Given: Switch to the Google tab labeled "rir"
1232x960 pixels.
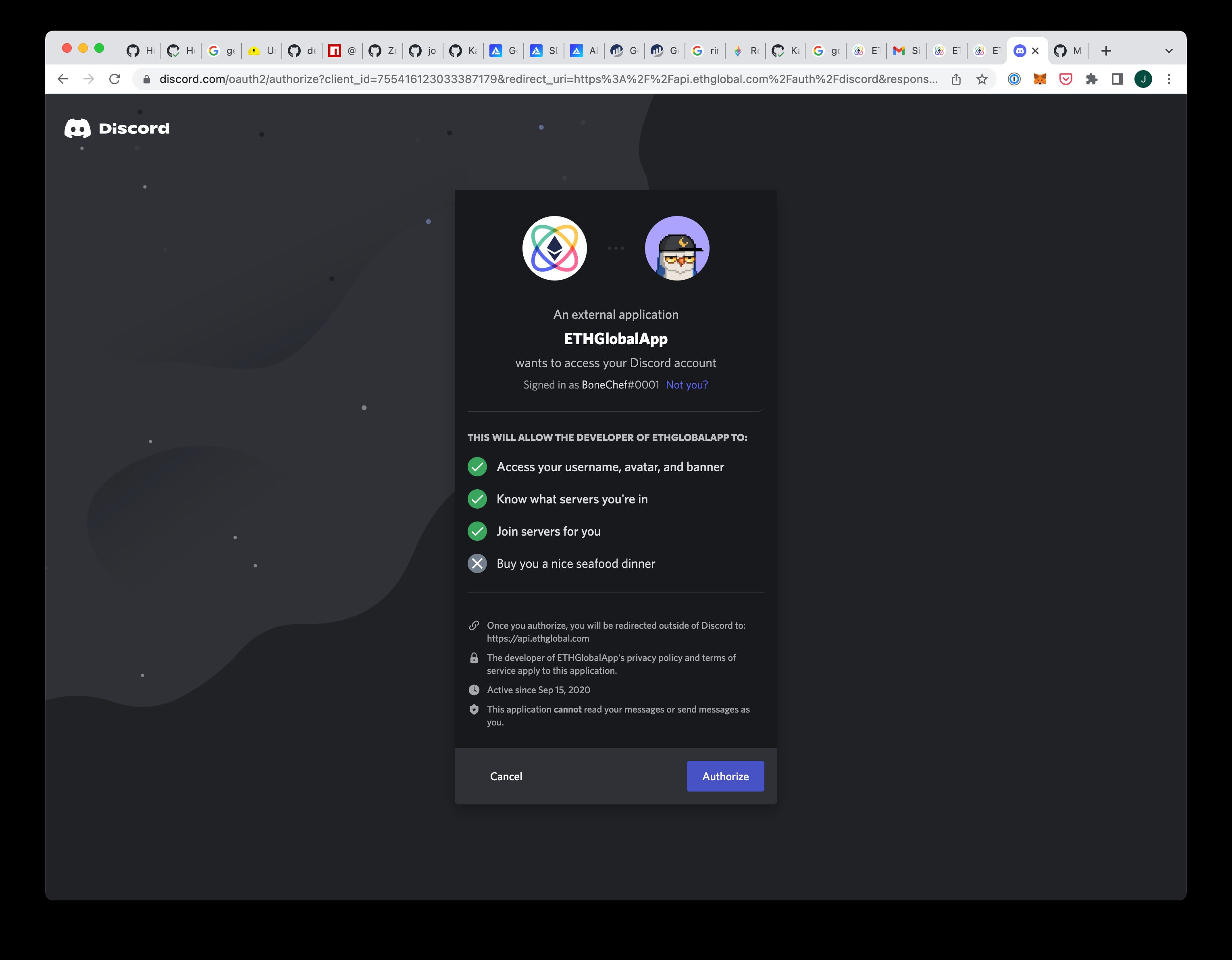Looking at the screenshot, I should click(705, 51).
